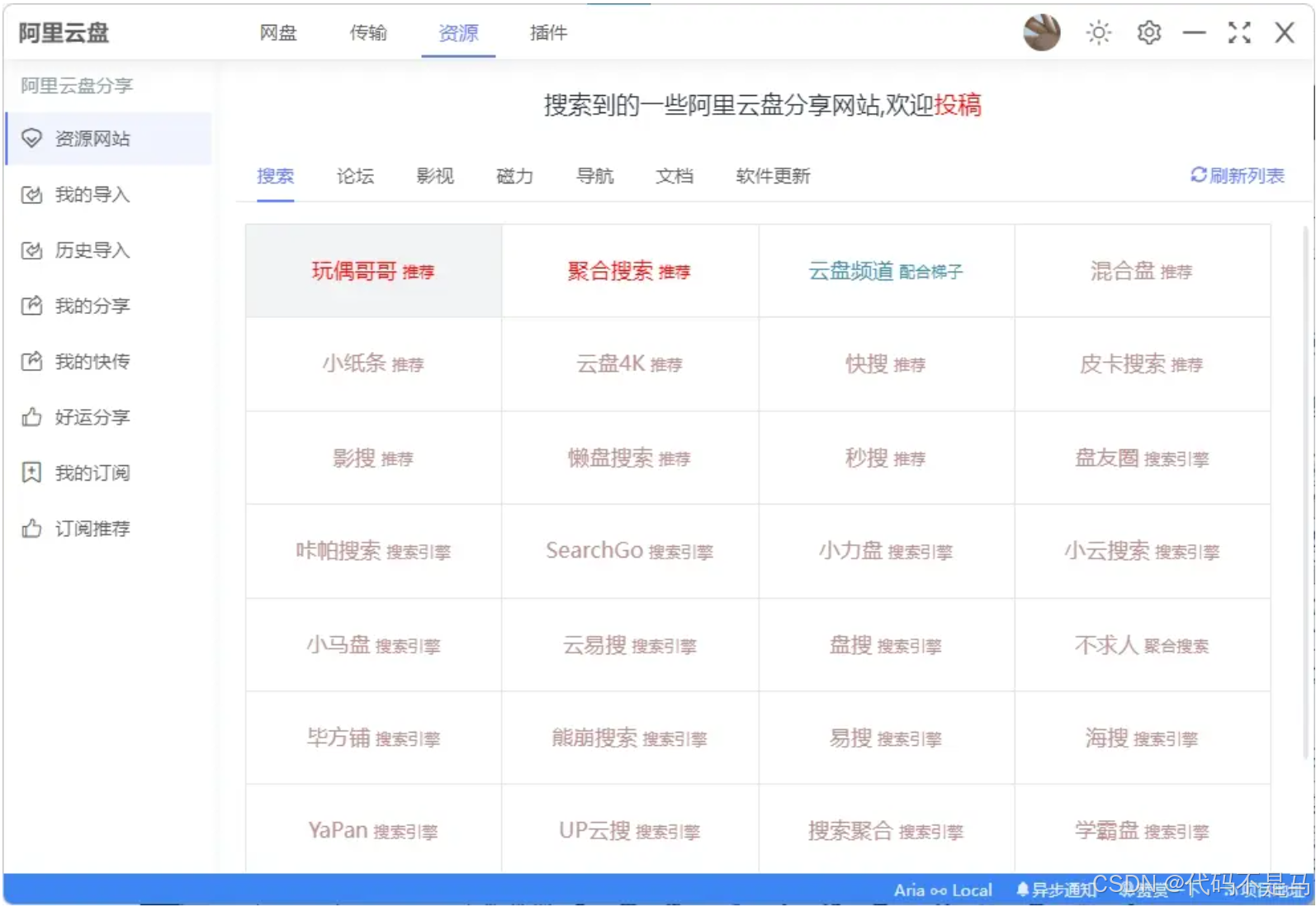
Task: Switch to the 网盘 top tab
Action: tap(278, 33)
